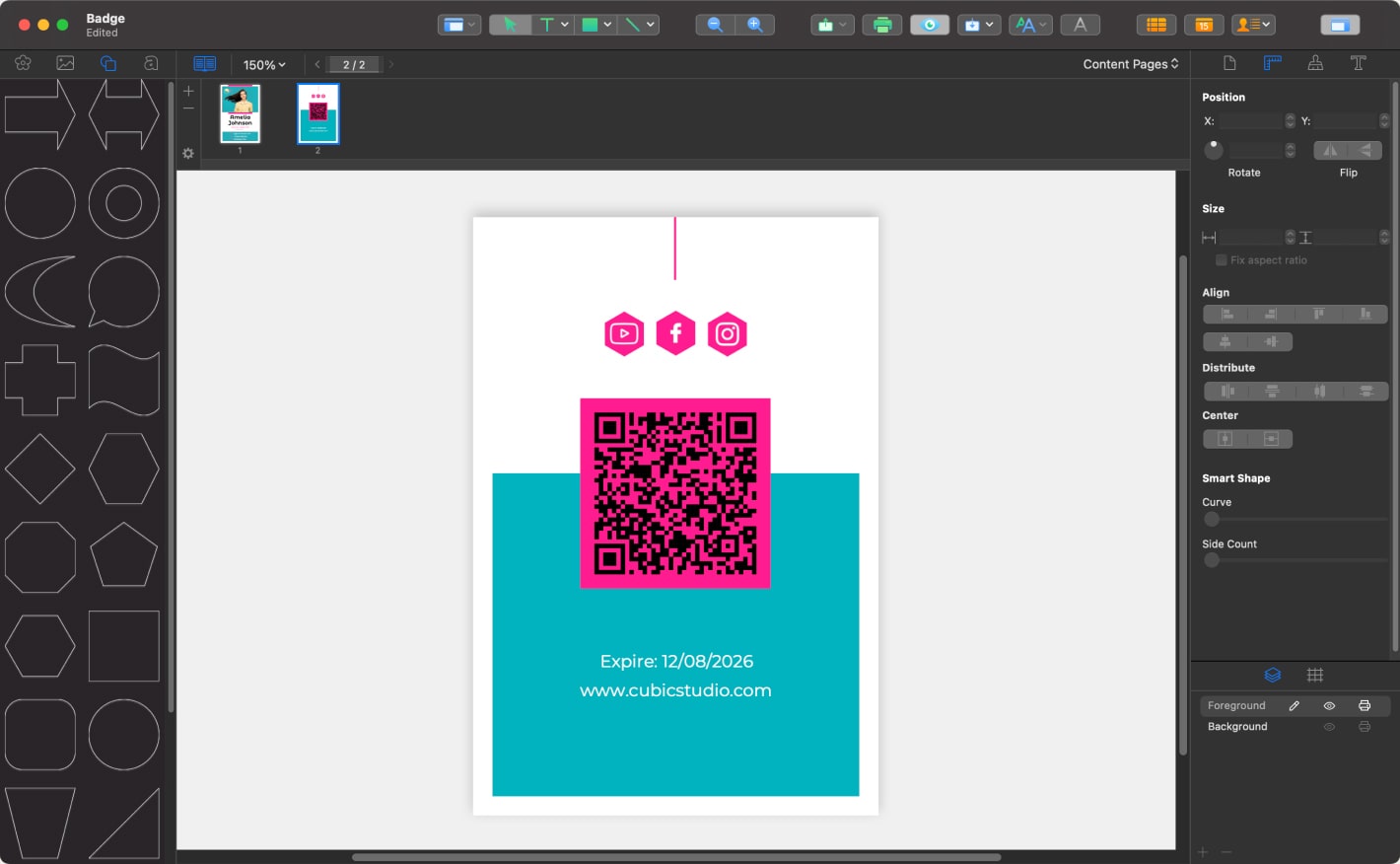Toggle Foreground layer printing
The width and height of the screenshot is (1400, 864).
point(1365,705)
